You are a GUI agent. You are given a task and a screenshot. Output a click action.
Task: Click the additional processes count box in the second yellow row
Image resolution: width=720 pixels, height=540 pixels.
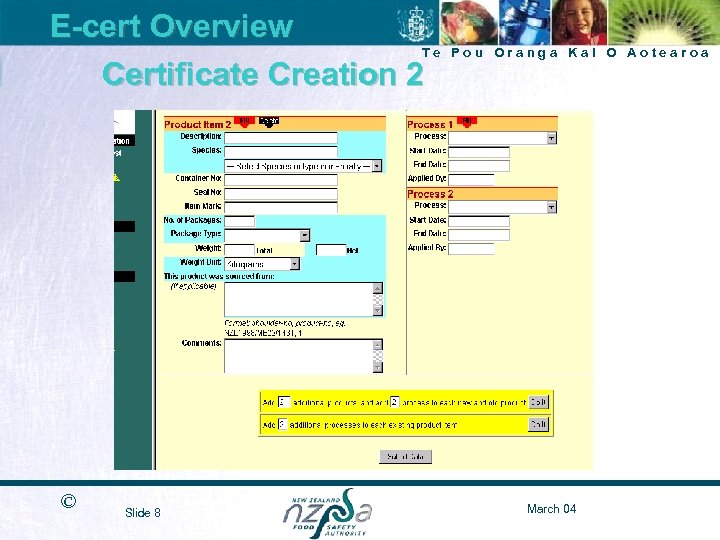click(283, 424)
